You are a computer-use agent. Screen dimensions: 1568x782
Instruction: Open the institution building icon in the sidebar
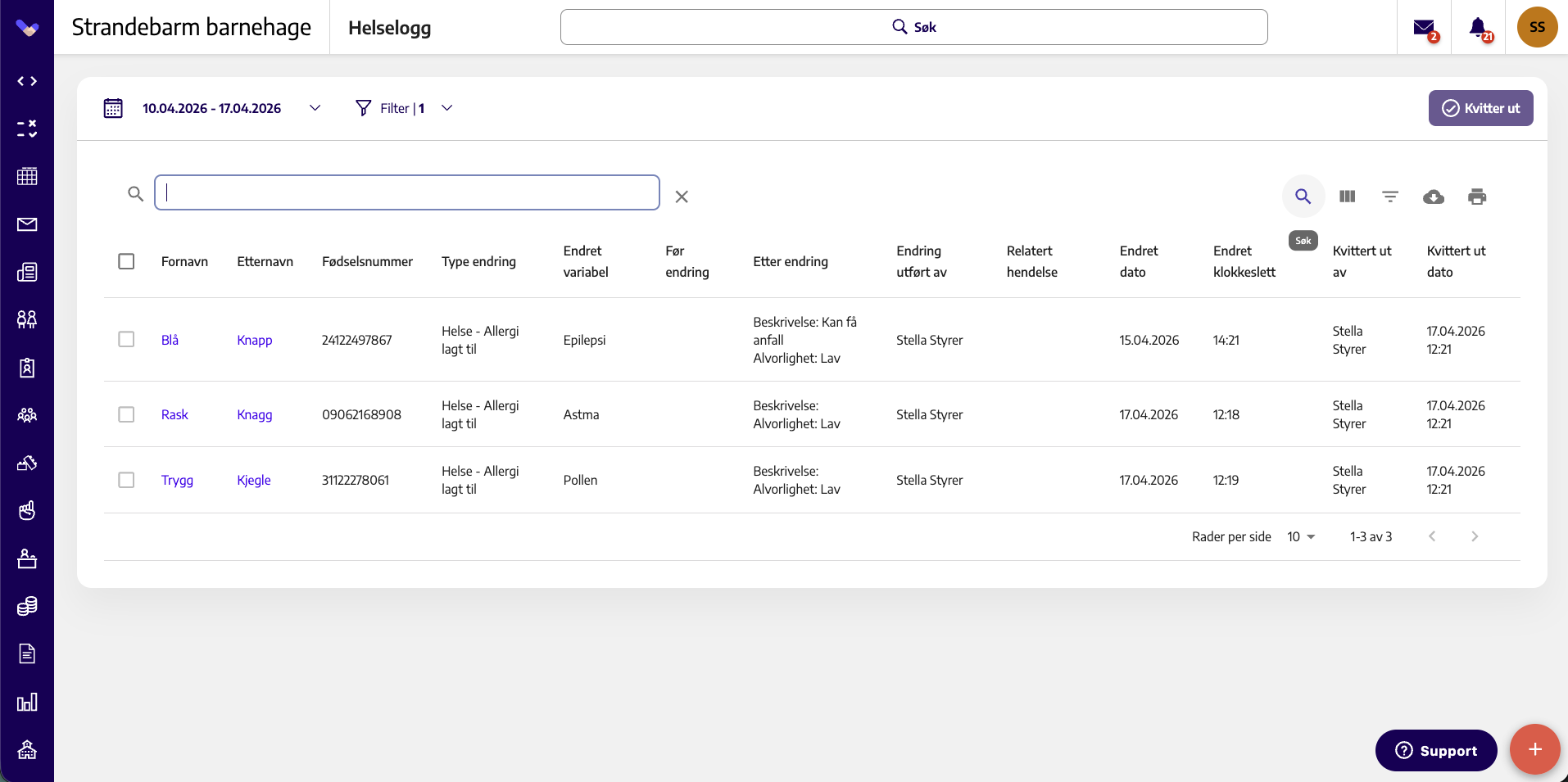pyautogui.click(x=27, y=749)
